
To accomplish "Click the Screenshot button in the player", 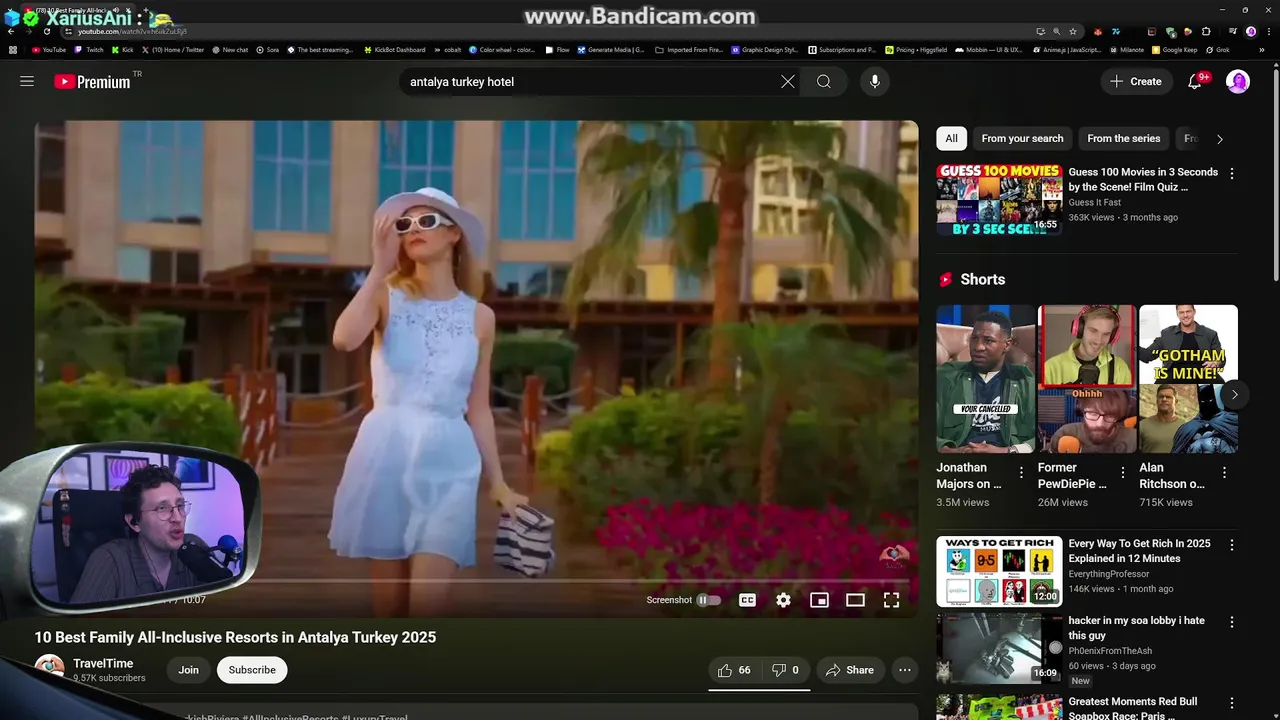I will click(x=669, y=600).
